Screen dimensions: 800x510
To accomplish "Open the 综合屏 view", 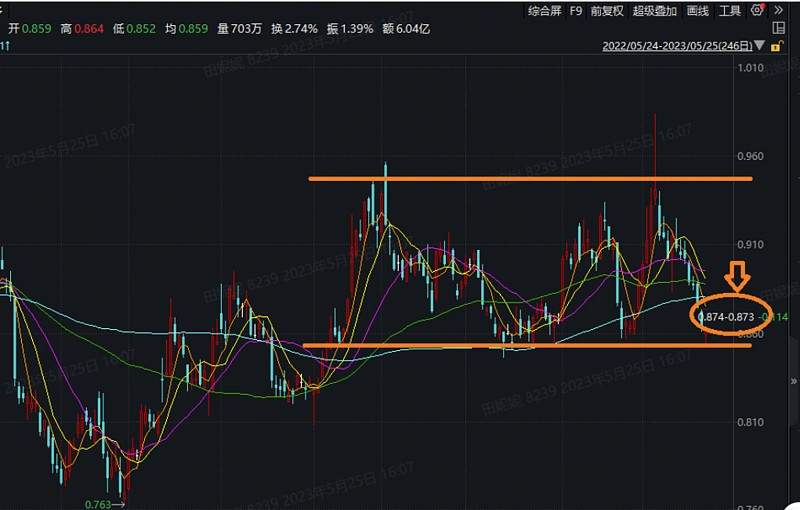I will pyautogui.click(x=544, y=11).
